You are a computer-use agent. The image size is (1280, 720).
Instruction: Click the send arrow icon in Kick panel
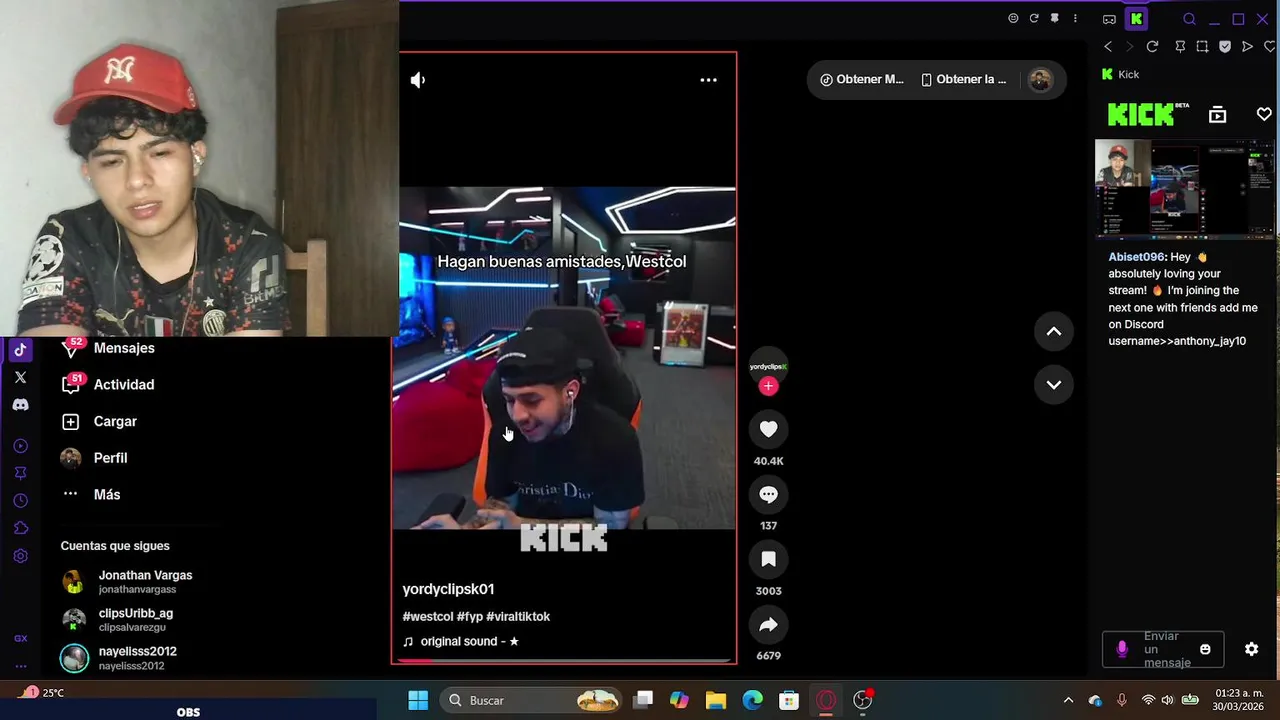click(x=1247, y=47)
